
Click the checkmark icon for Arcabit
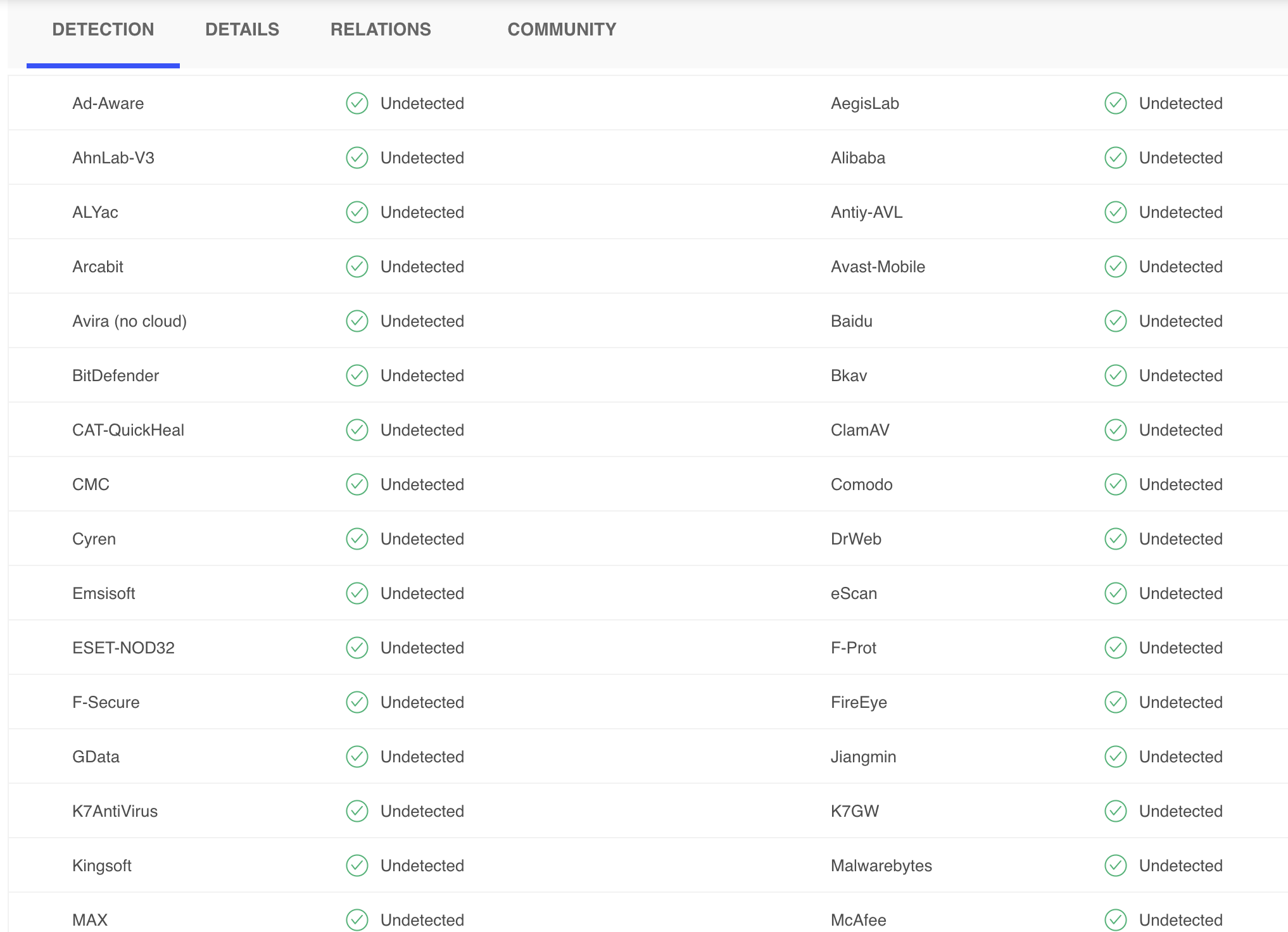click(357, 267)
